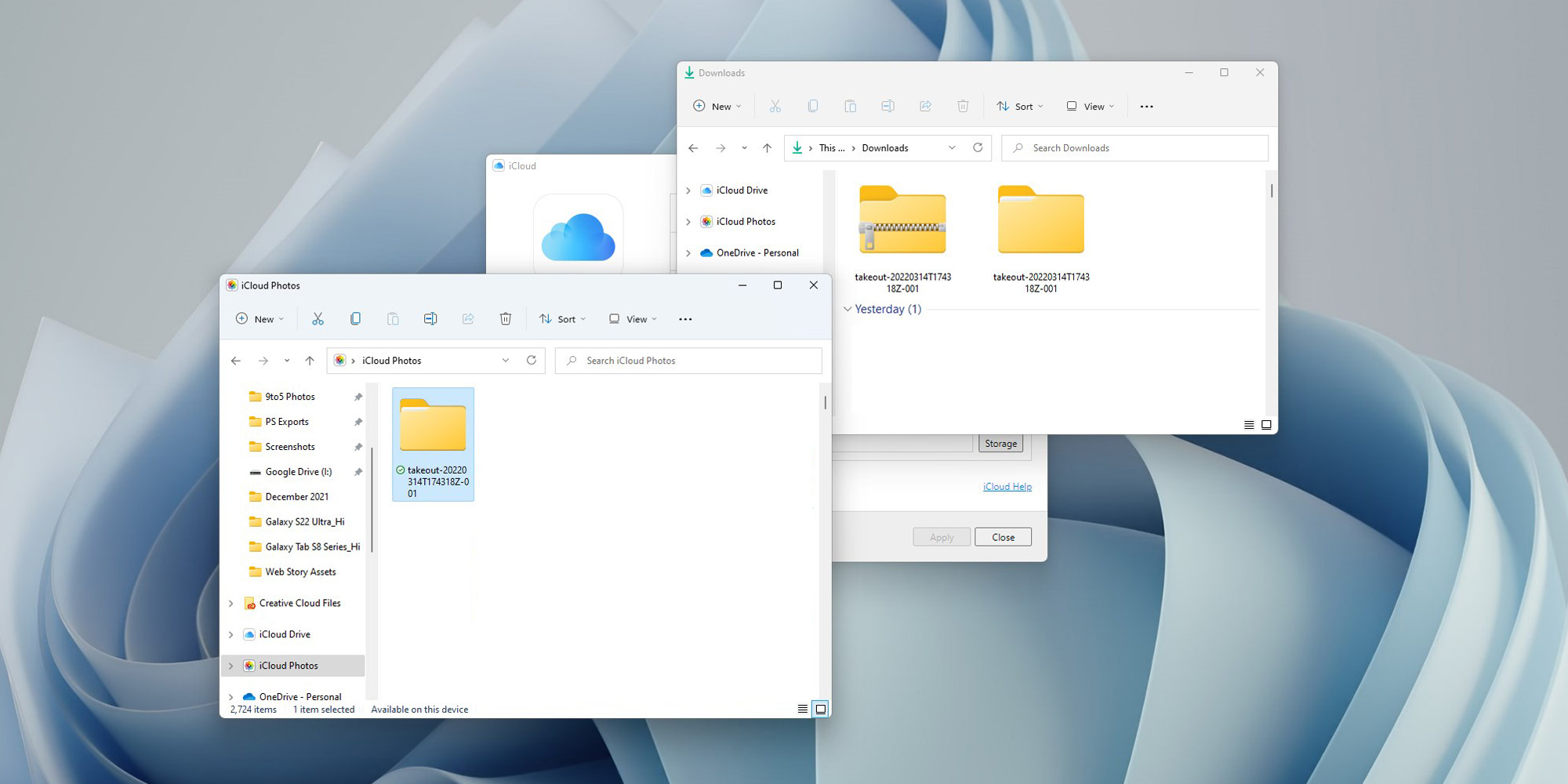
Task: Open the New menu in Downloads window
Action: pos(717,107)
